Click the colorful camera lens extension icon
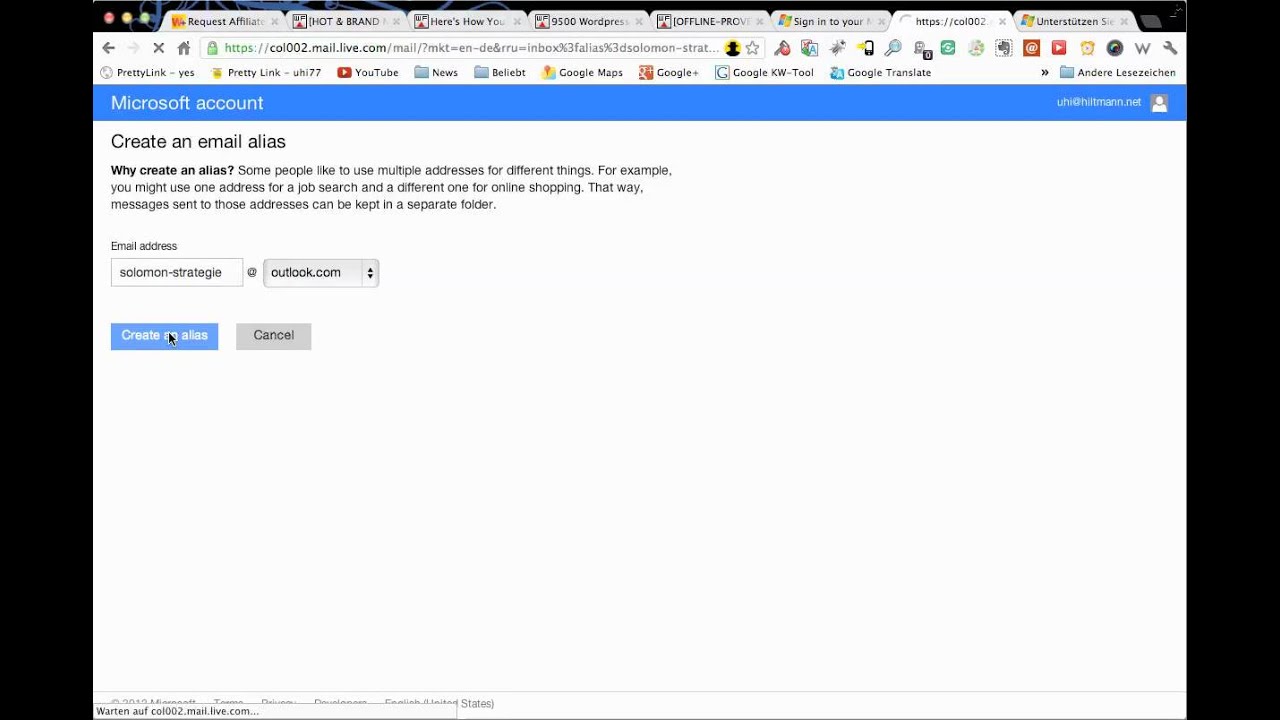 click(1114, 48)
